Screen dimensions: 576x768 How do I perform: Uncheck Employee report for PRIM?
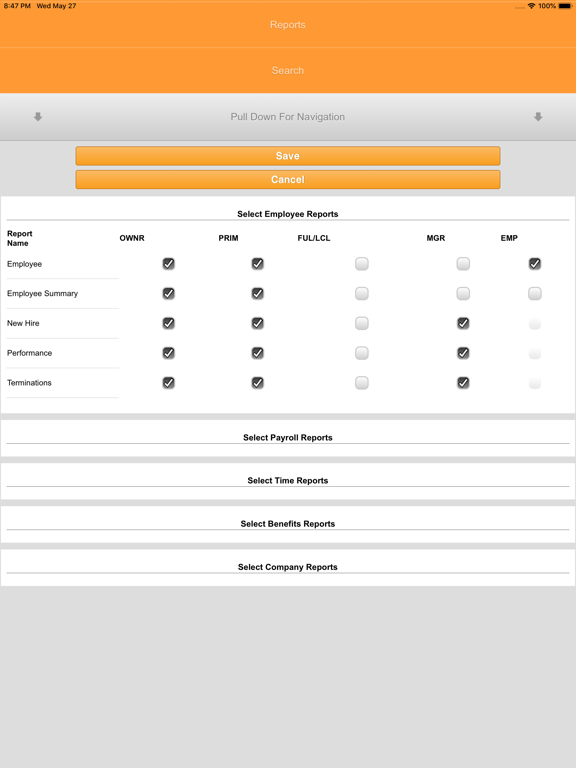coord(258,264)
